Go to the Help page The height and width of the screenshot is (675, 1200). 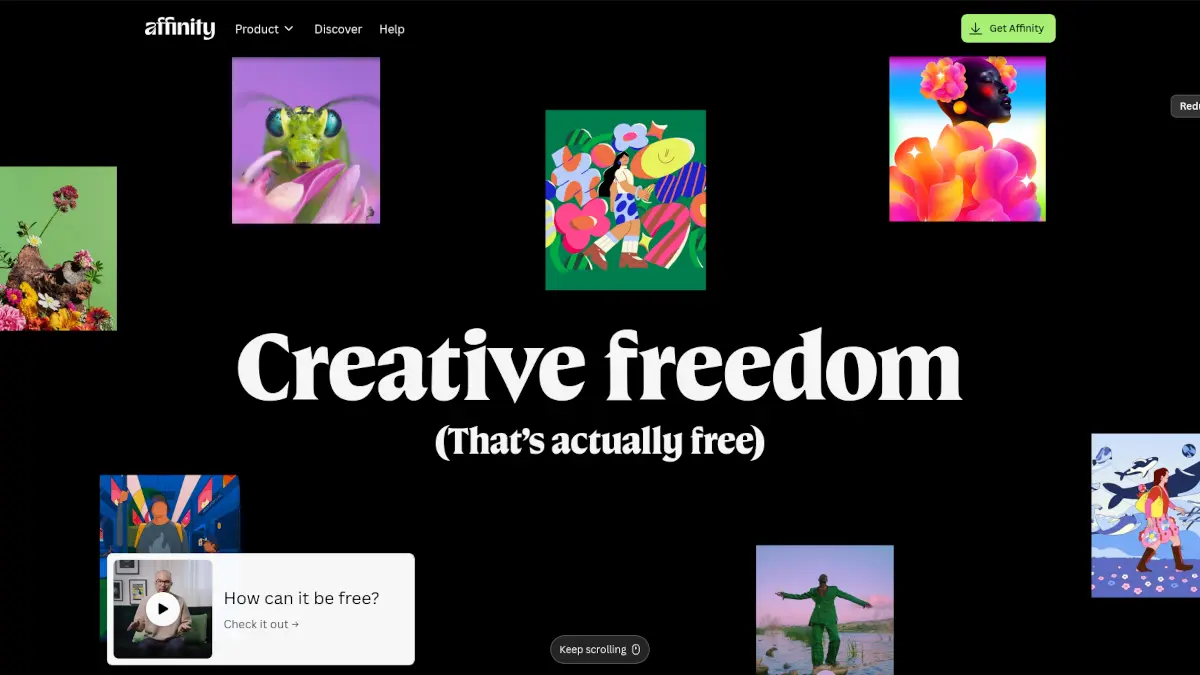392,29
